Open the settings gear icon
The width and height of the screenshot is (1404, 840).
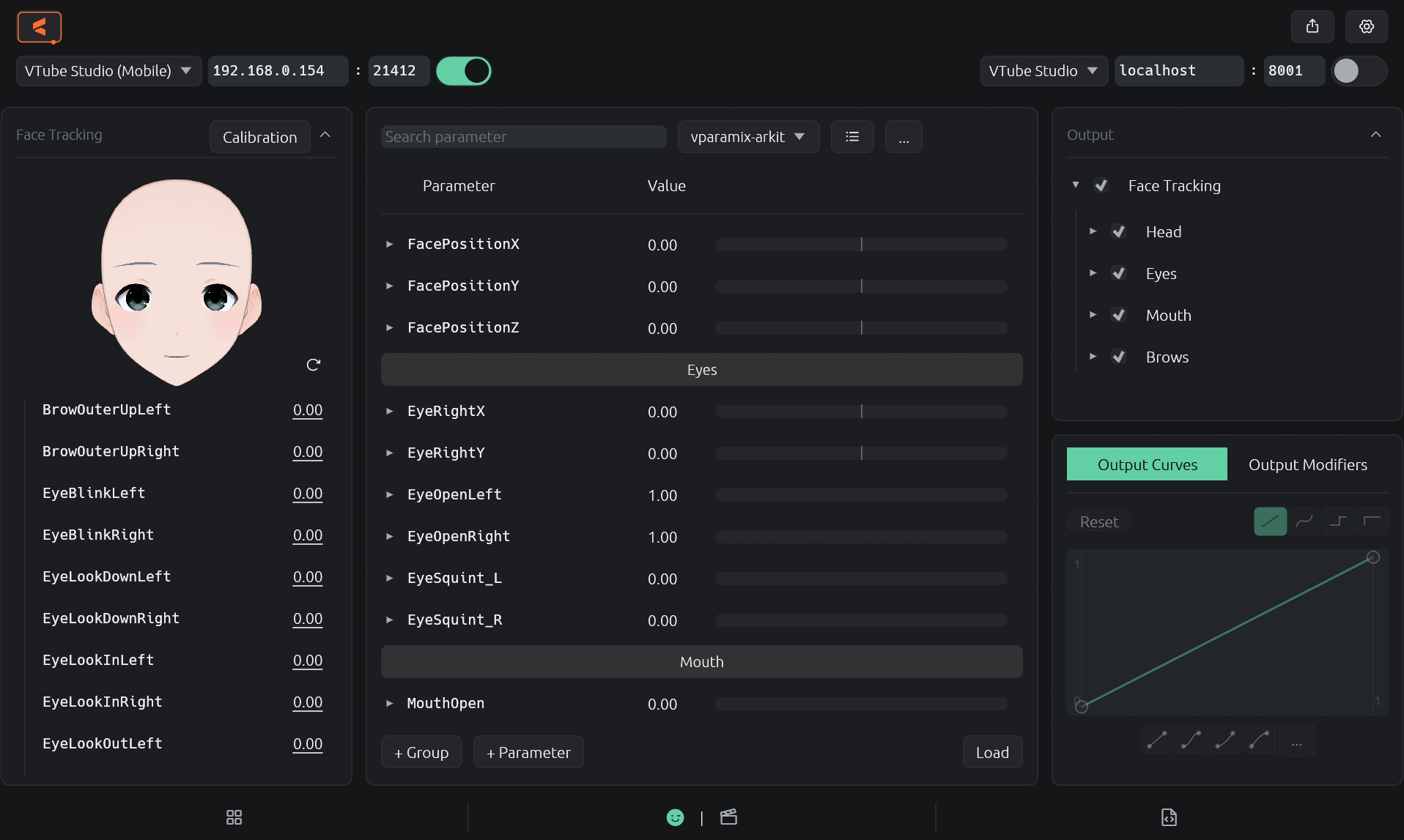coord(1367,27)
